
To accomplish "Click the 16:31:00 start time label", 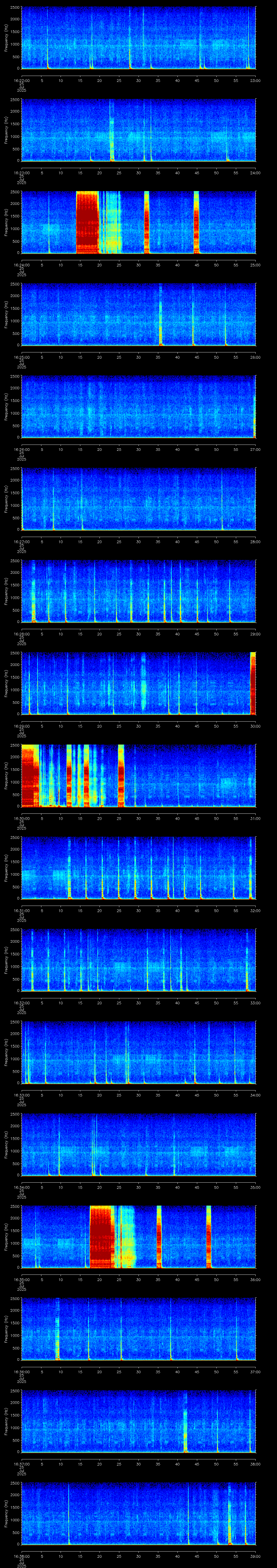I will tap(21, 910).
